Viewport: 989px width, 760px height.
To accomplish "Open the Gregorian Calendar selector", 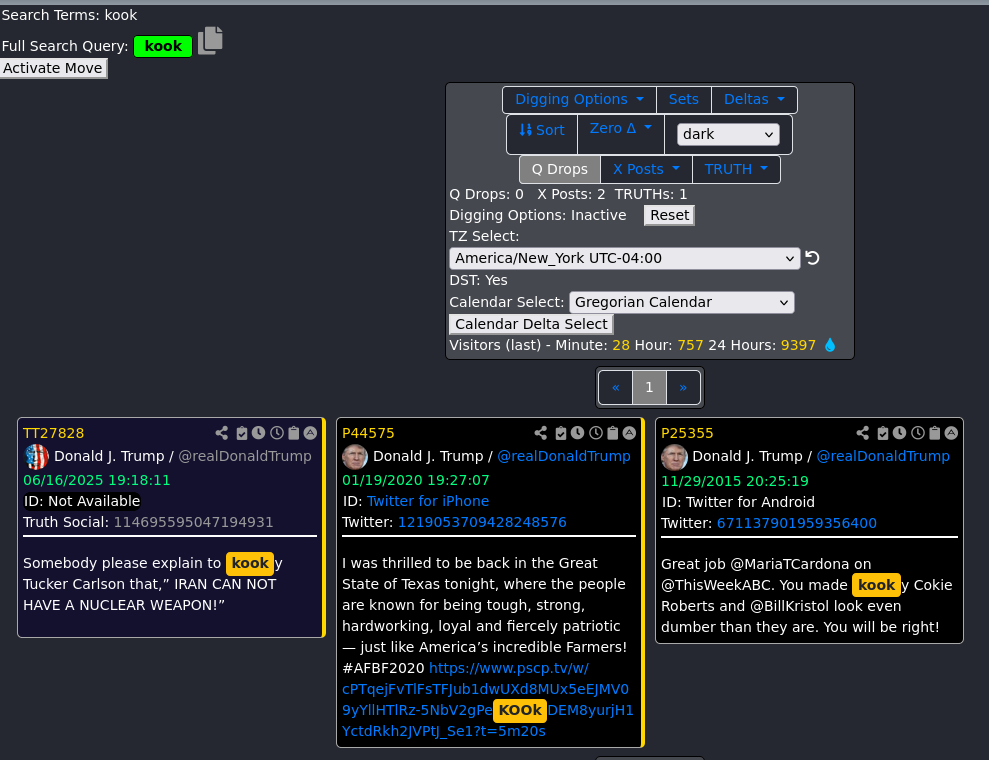I will point(681,302).
